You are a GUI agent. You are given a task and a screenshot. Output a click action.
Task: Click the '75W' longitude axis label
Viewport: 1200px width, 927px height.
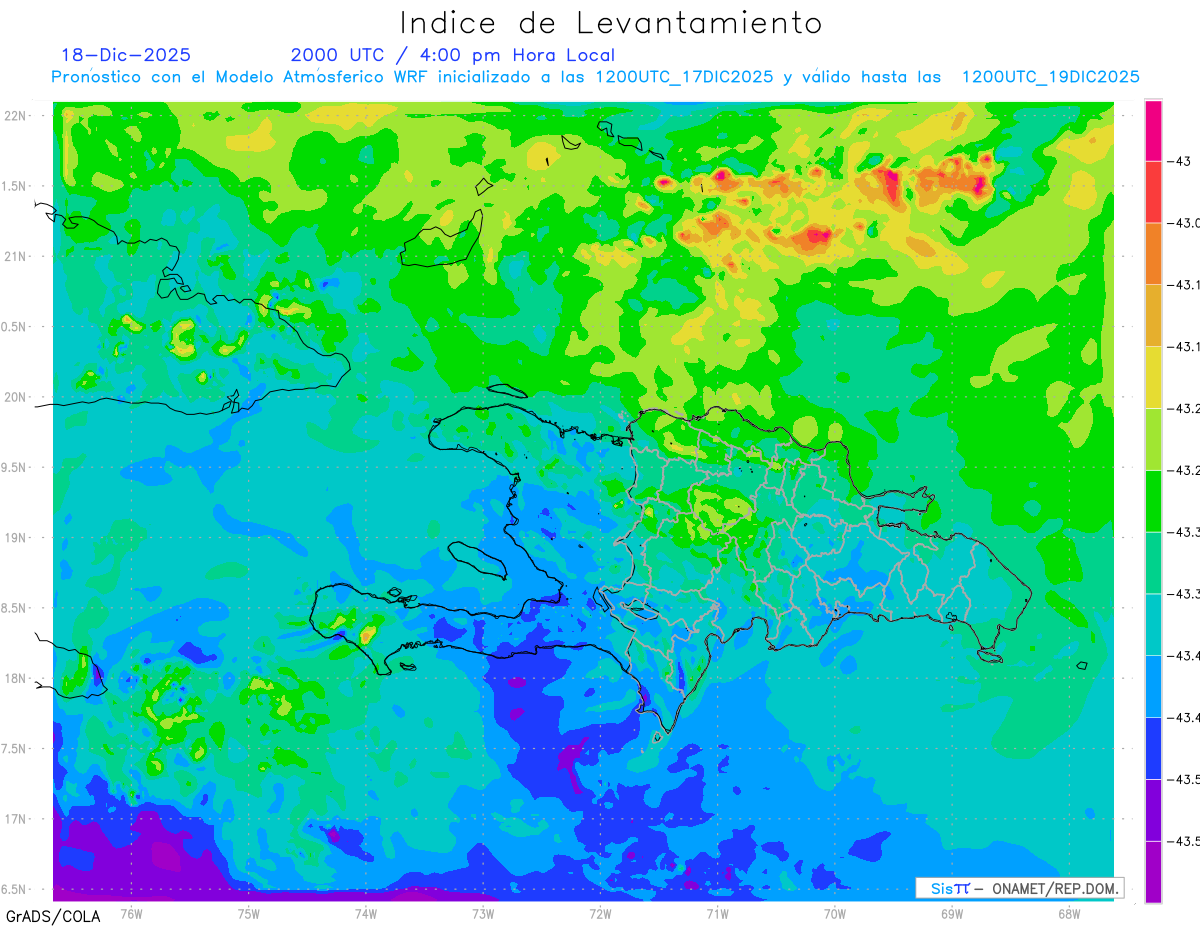pyautogui.click(x=249, y=913)
